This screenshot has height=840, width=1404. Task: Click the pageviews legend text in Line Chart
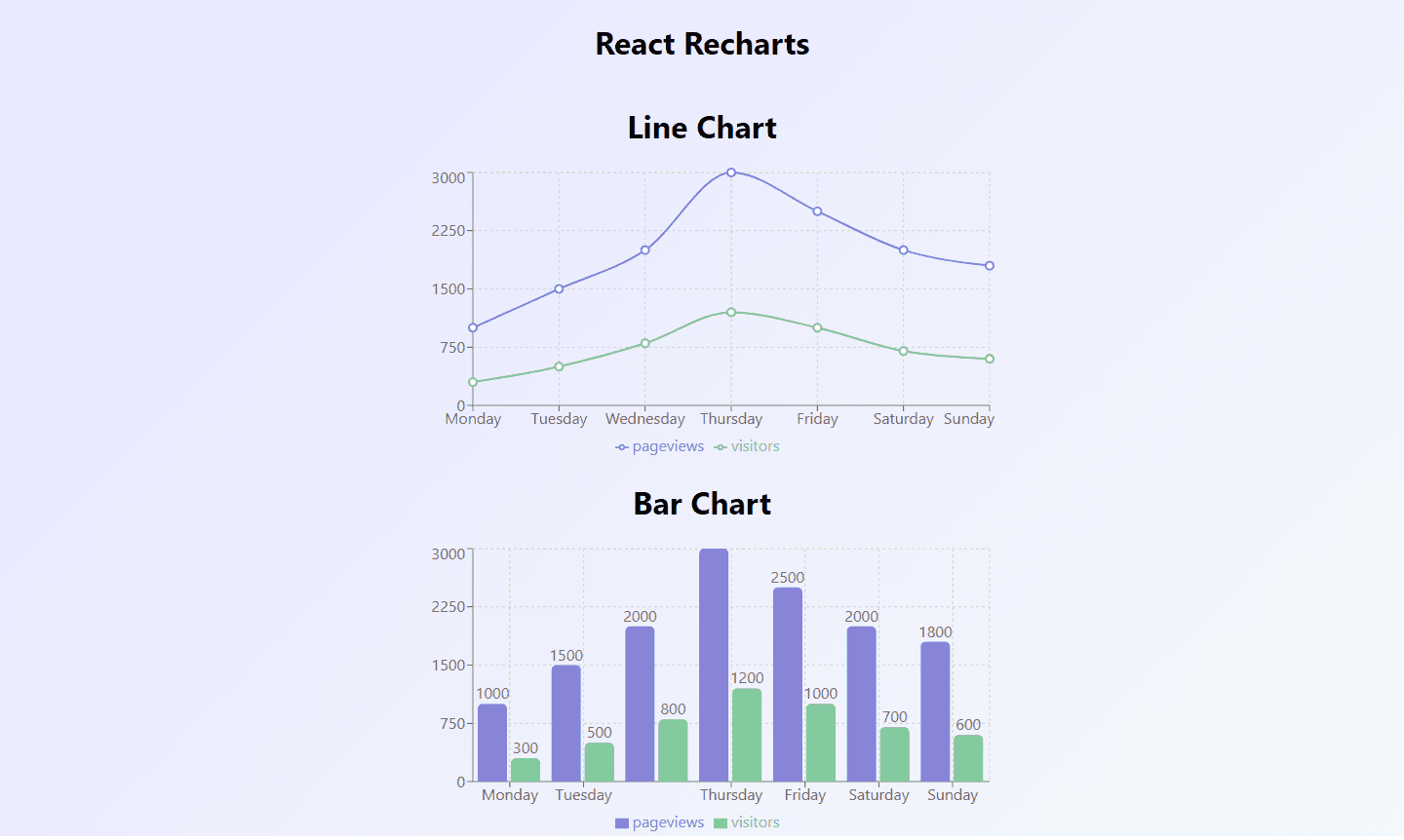pos(668,447)
